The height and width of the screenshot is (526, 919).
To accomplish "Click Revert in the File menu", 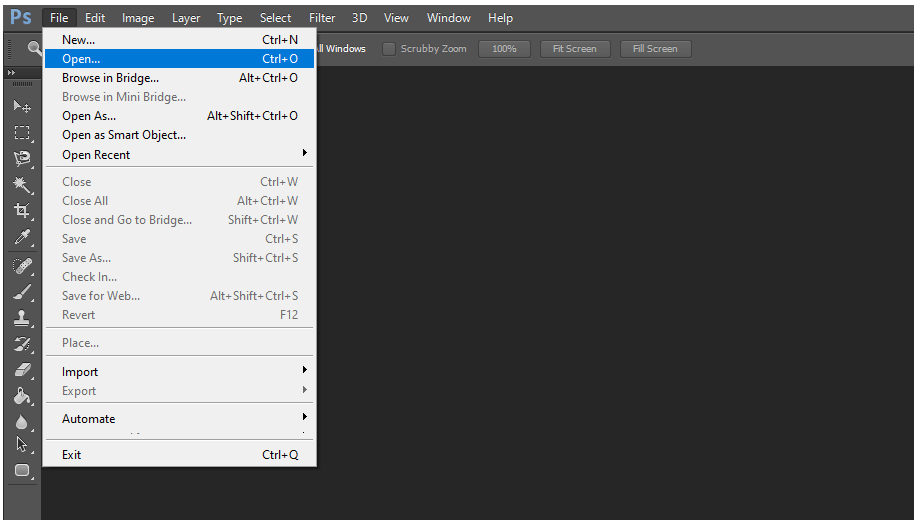I will [179, 315].
